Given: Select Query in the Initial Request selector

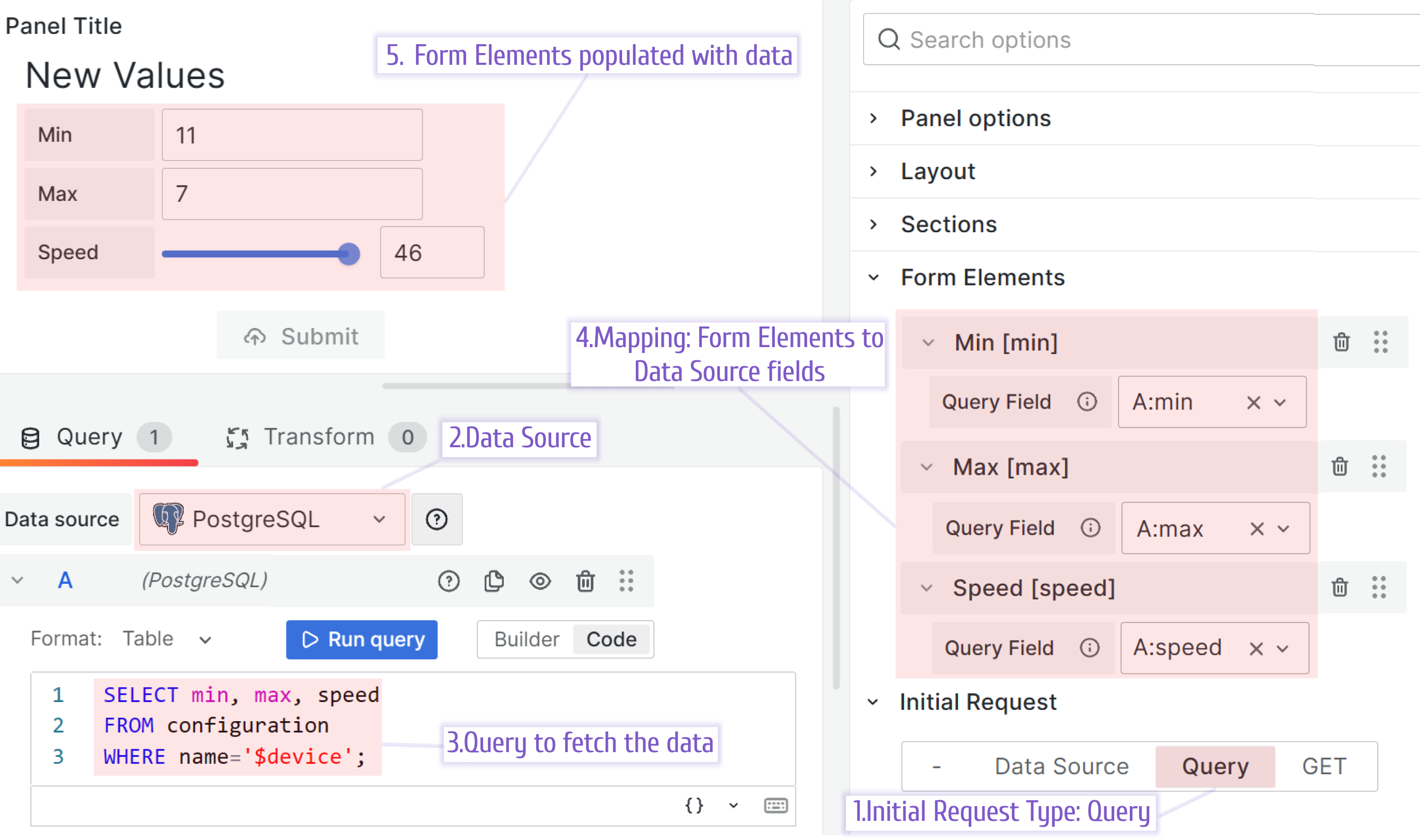Looking at the screenshot, I should (x=1215, y=766).
